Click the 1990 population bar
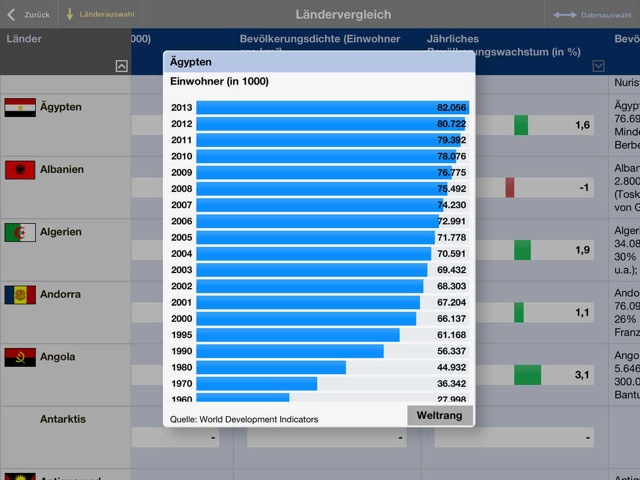Viewport: 640px width, 480px height. coord(290,351)
